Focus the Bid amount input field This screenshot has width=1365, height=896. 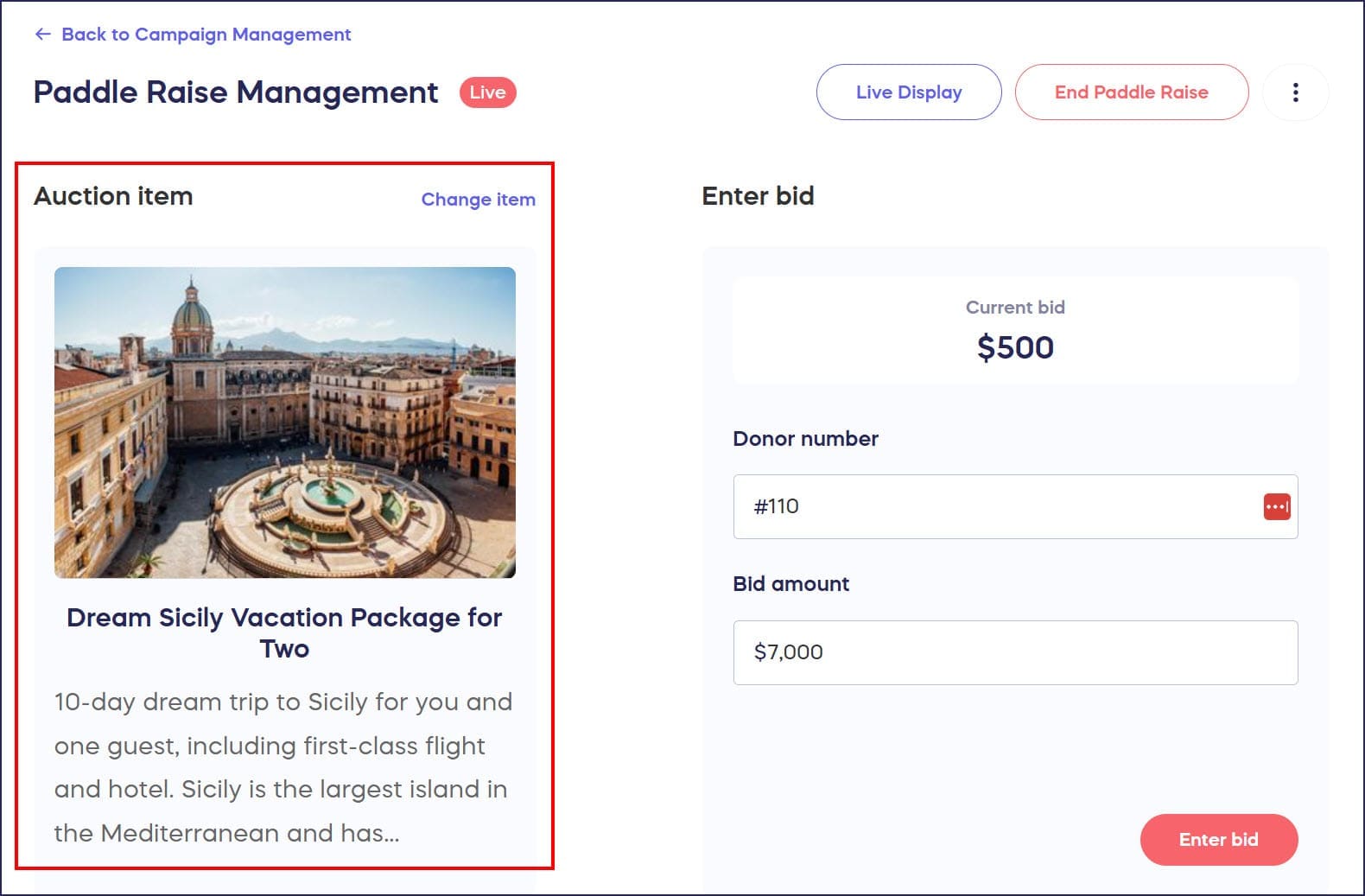click(1015, 652)
